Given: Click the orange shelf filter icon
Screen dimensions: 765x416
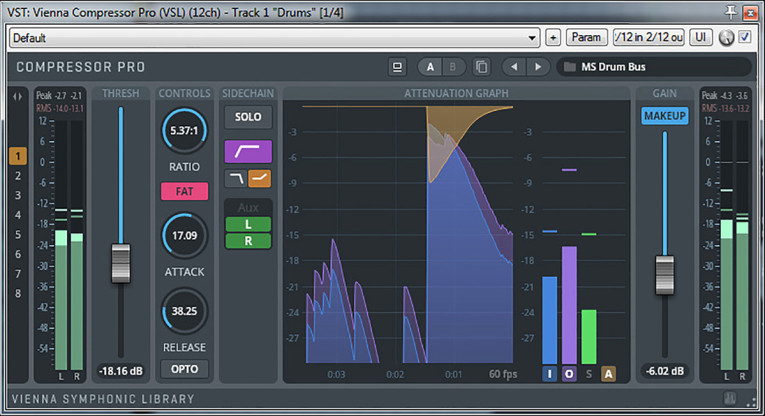Looking at the screenshot, I should [260, 178].
